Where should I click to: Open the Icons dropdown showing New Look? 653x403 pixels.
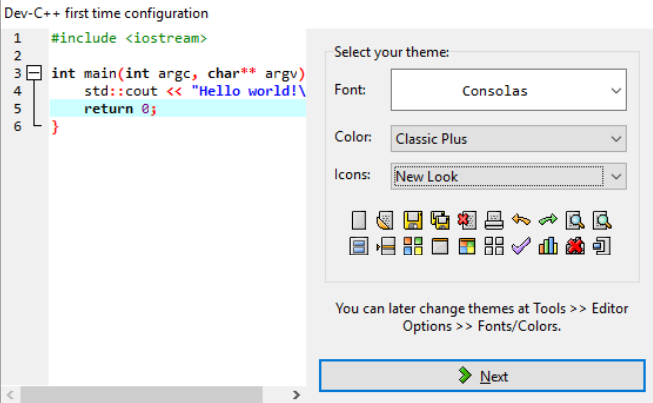tap(508, 177)
